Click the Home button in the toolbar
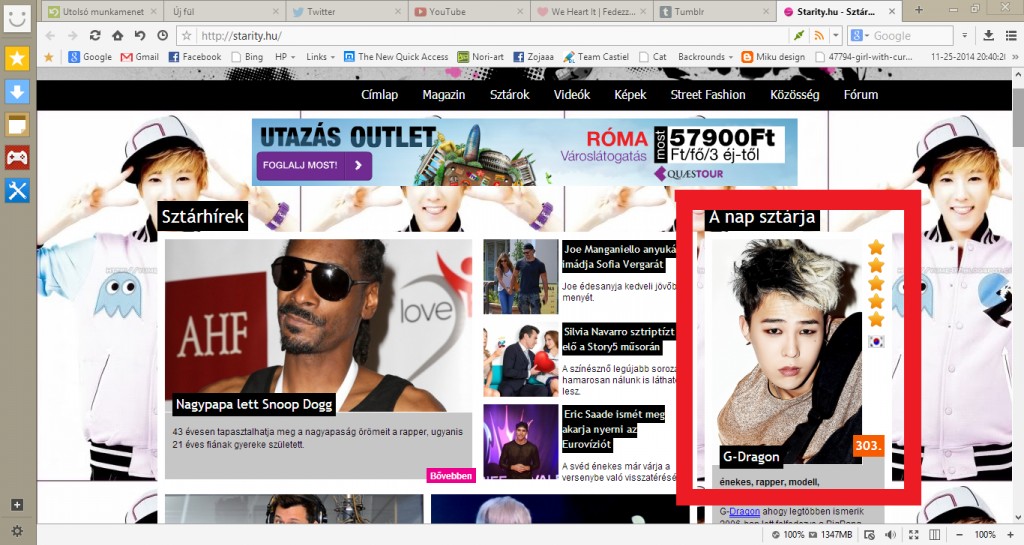Image resolution: width=1024 pixels, height=545 pixels. coord(117,35)
